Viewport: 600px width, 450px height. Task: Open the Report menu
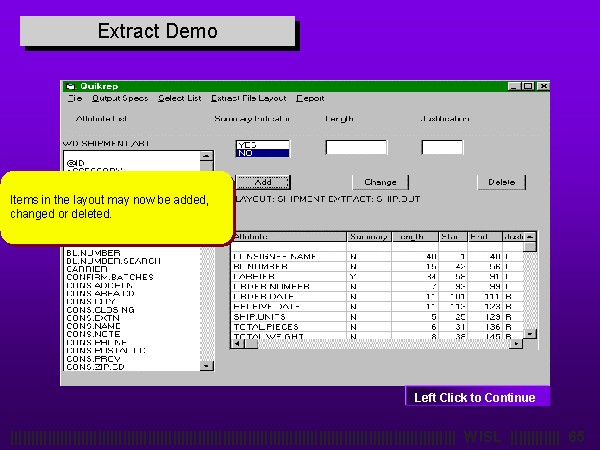310,99
